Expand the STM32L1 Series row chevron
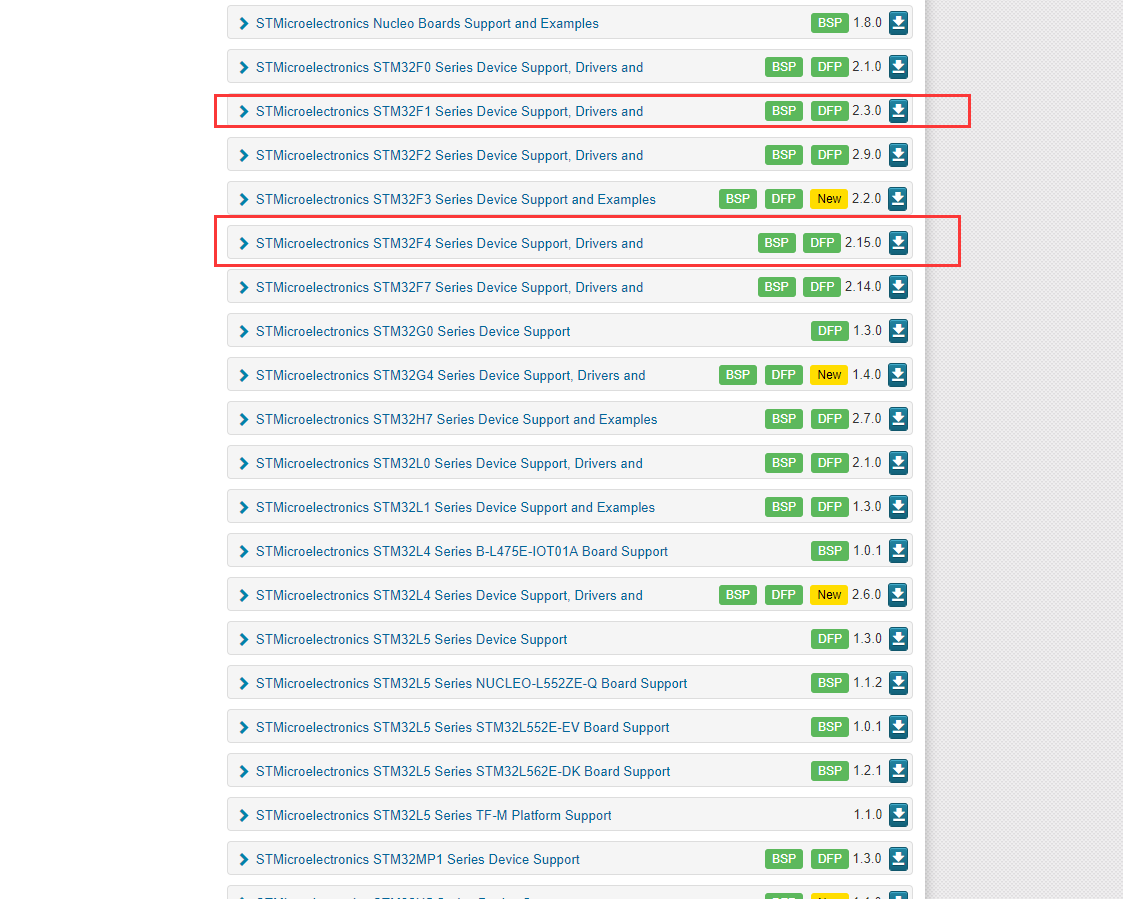The height and width of the screenshot is (899, 1123). tap(244, 507)
